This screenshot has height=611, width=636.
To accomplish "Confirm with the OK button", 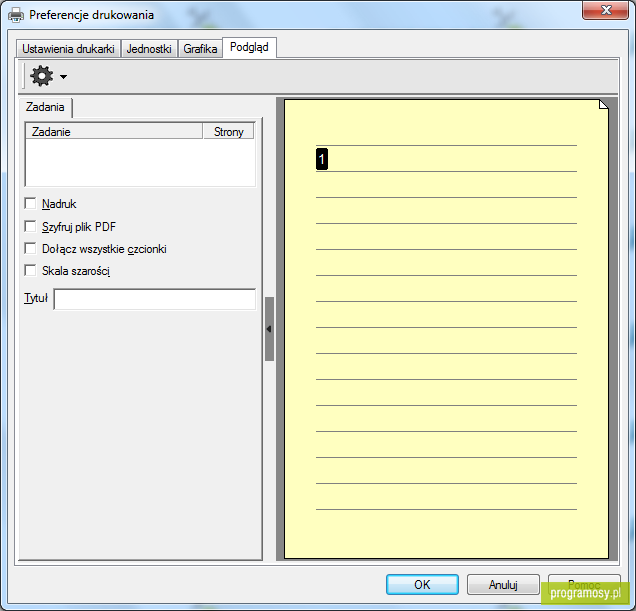I will point(422,585).
